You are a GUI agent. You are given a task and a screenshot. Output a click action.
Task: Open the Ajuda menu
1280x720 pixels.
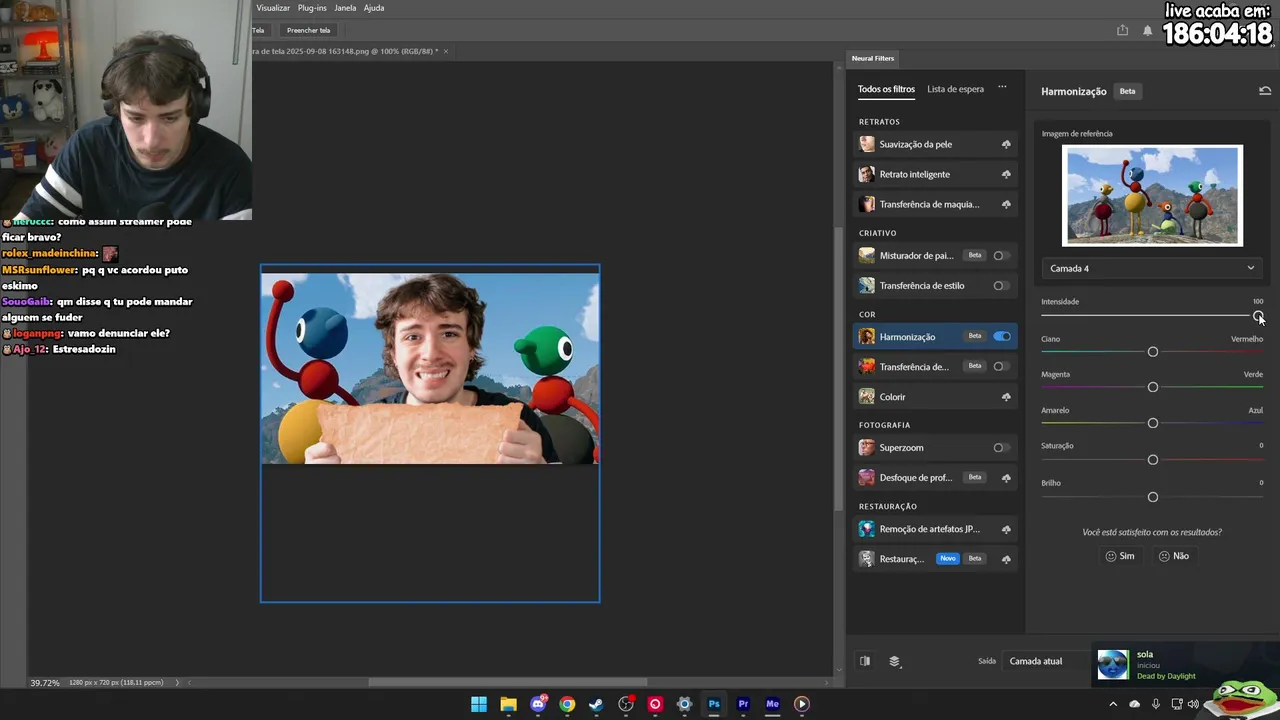point(374,8)
